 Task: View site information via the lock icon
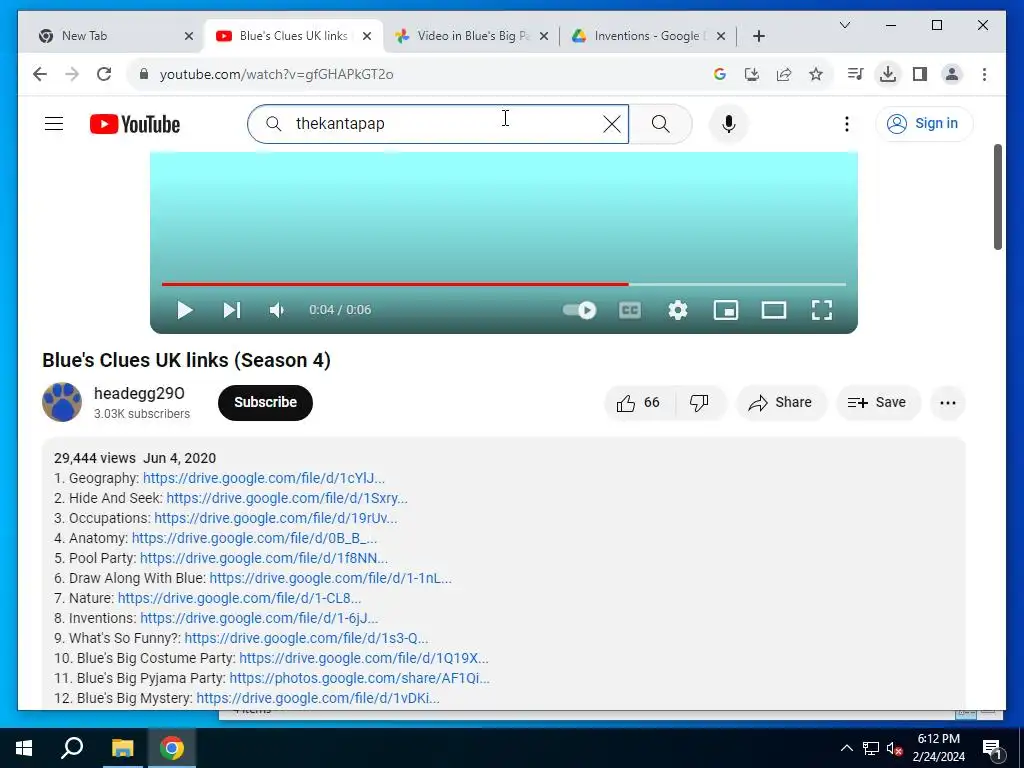click(x=144, y=74)
